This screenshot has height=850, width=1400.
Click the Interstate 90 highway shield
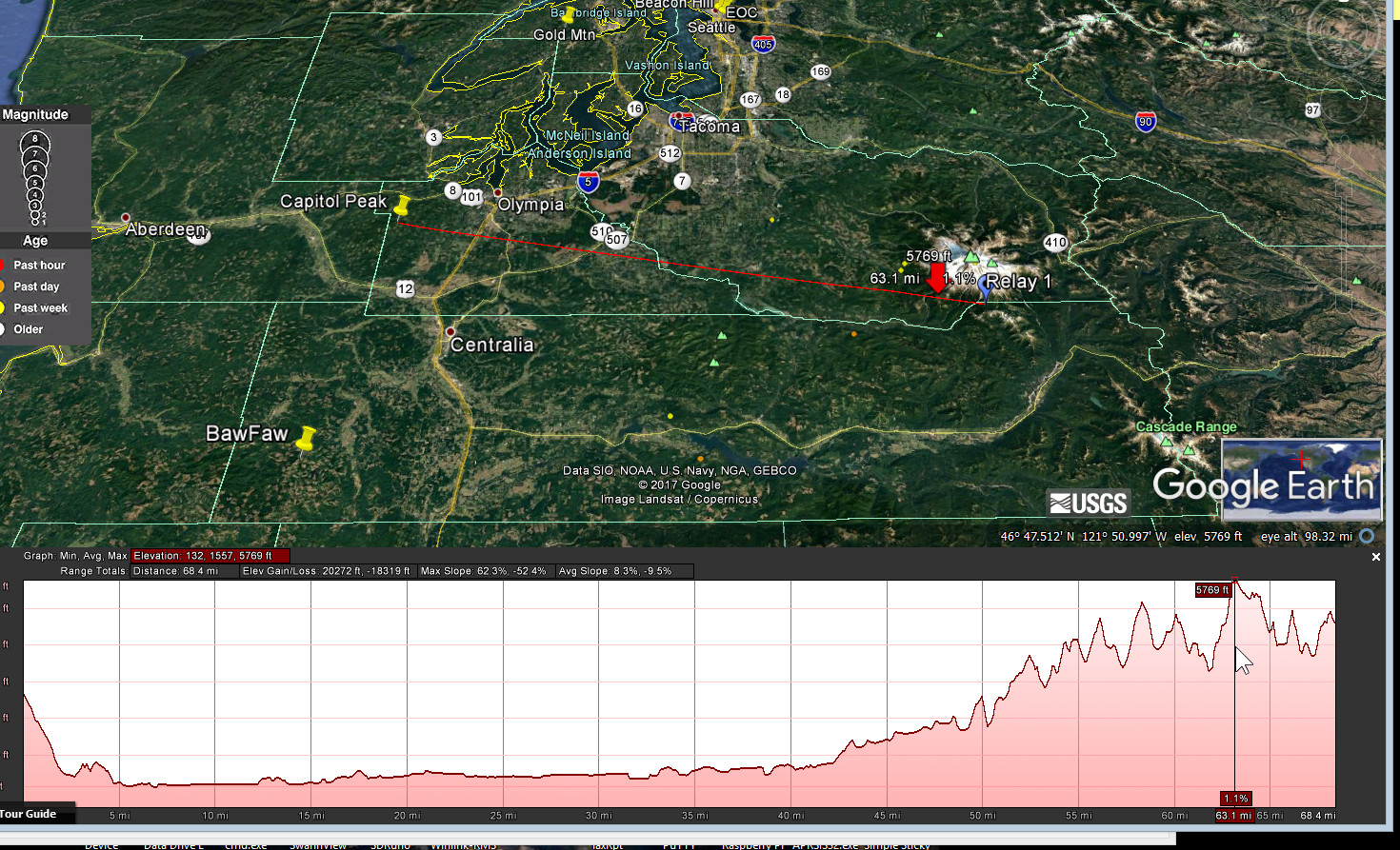[x=1145, y=121]
